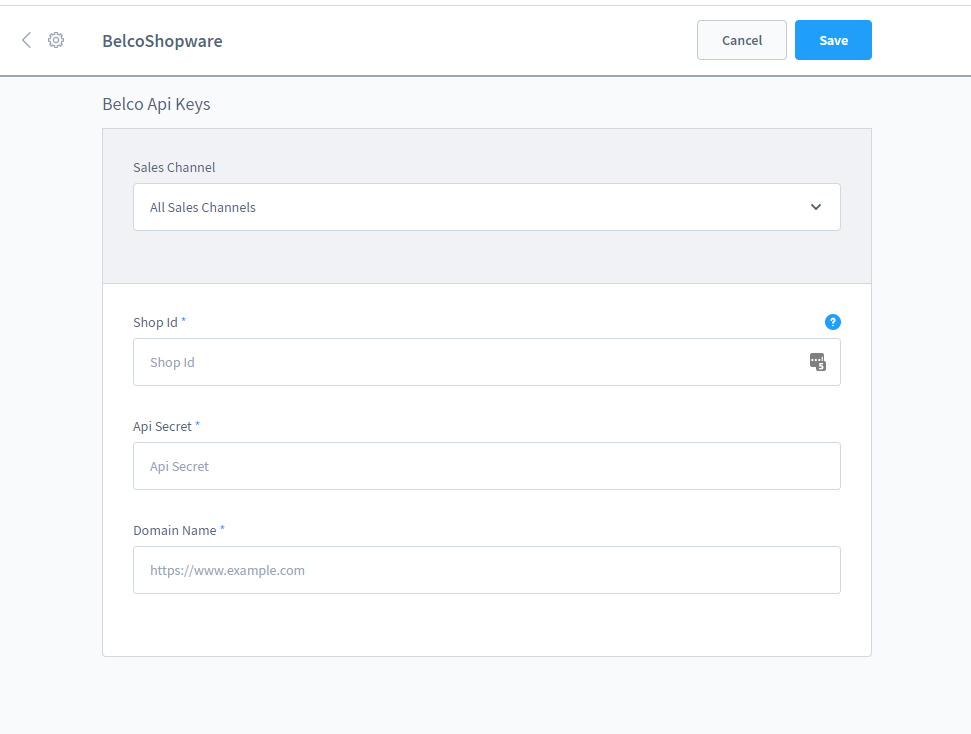Viewport: 971px width, 734px height.
Task: Click the BelcoShopware page title
Action: tap(162, 41)
